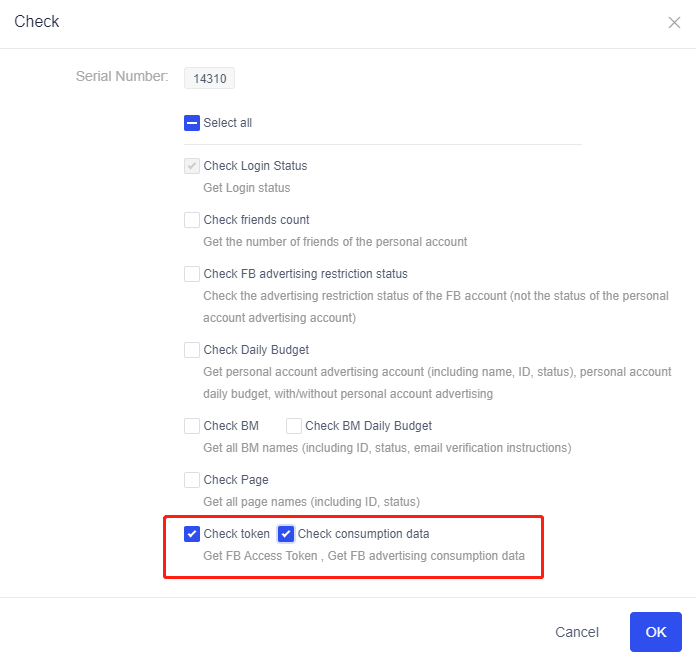Click the 'Get all page names' description
Screen dimensions: 696x661
tap(311, 501)
